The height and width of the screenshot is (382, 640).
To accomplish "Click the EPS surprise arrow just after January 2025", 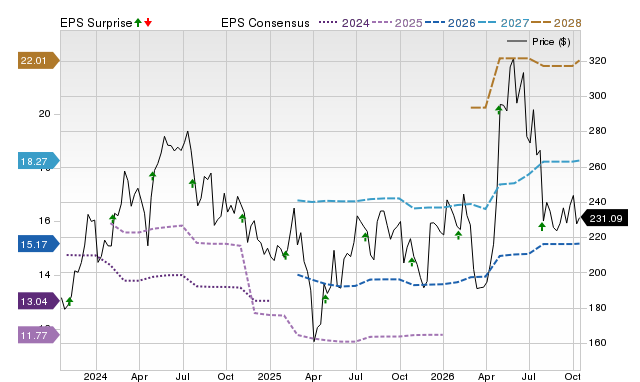I will [x=285, y=255].
